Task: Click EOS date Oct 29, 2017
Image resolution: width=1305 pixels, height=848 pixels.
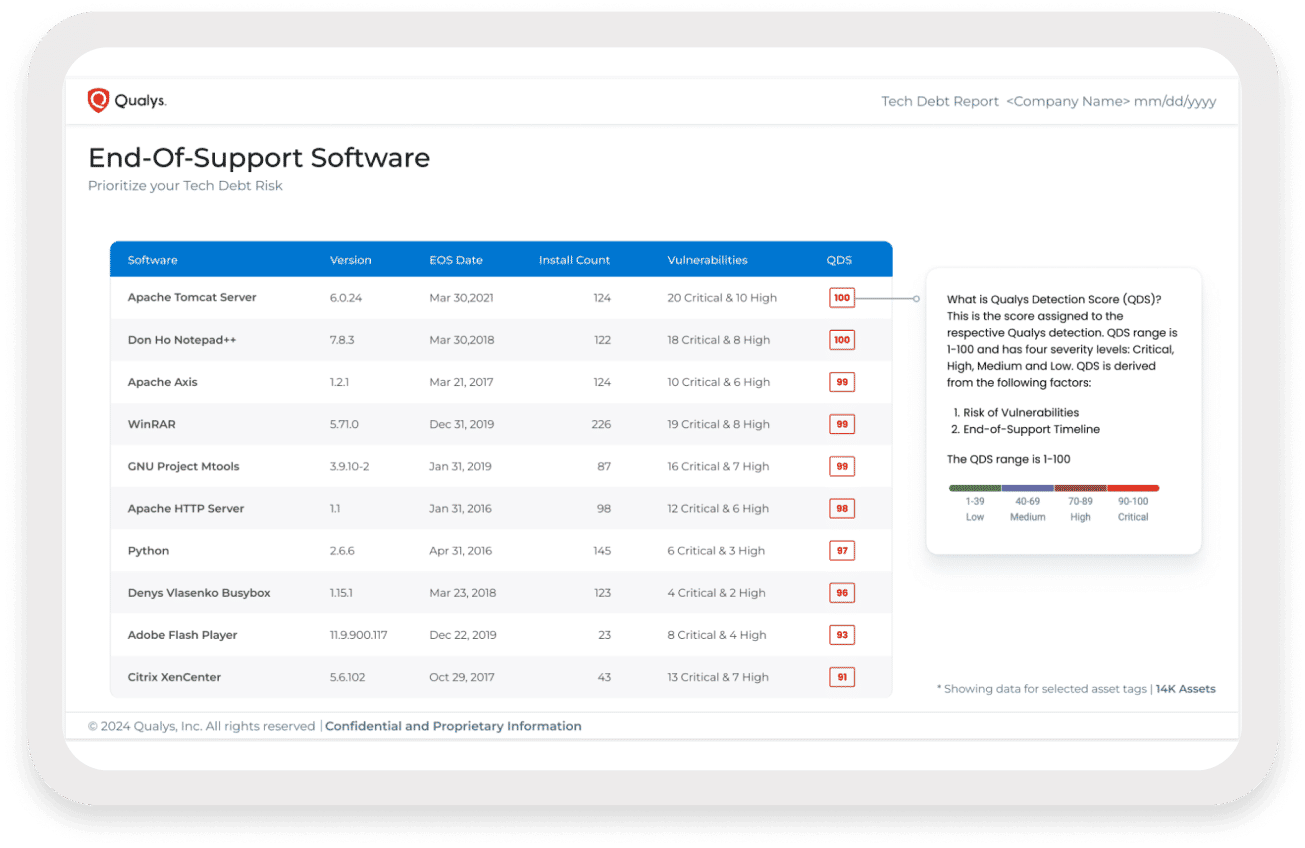Action: click(x=462, y=677)
